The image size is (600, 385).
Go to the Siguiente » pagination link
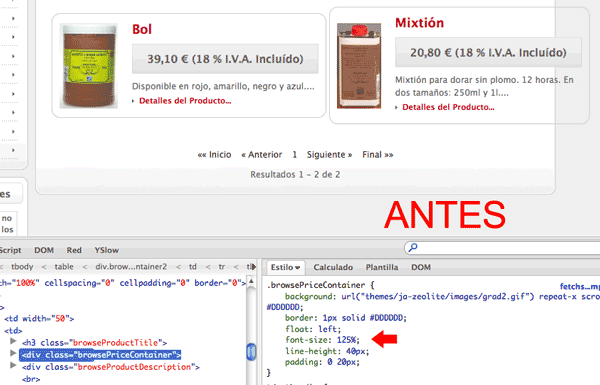(329, 155)
